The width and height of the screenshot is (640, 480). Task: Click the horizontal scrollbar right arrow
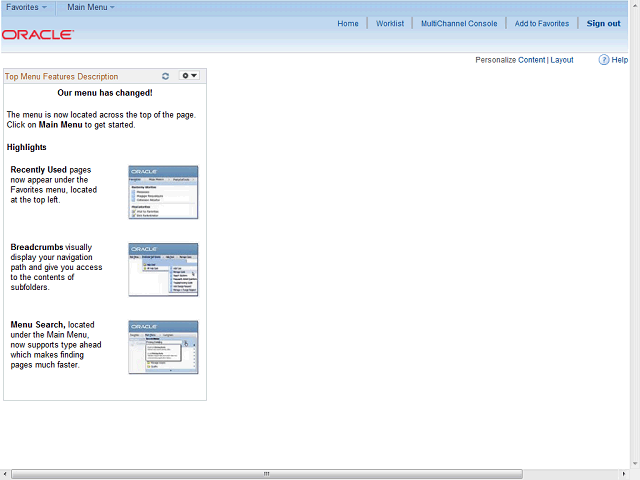click(x=624, y=474)
